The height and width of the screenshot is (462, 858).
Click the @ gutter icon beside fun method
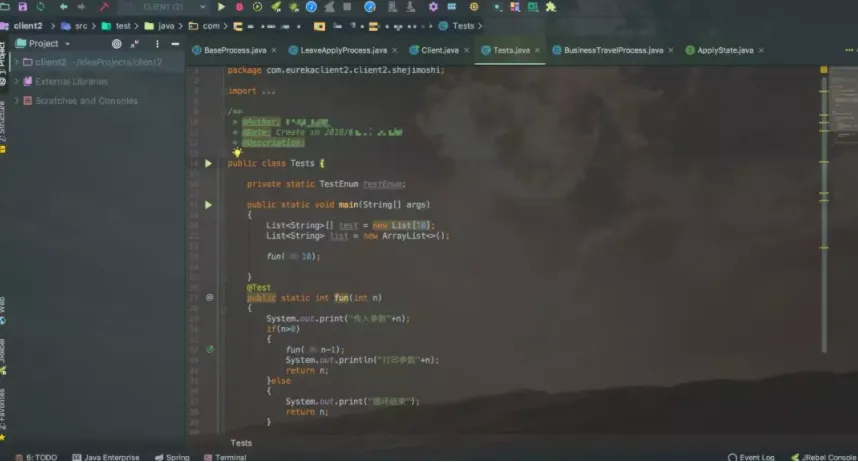[x=210, y=297]
